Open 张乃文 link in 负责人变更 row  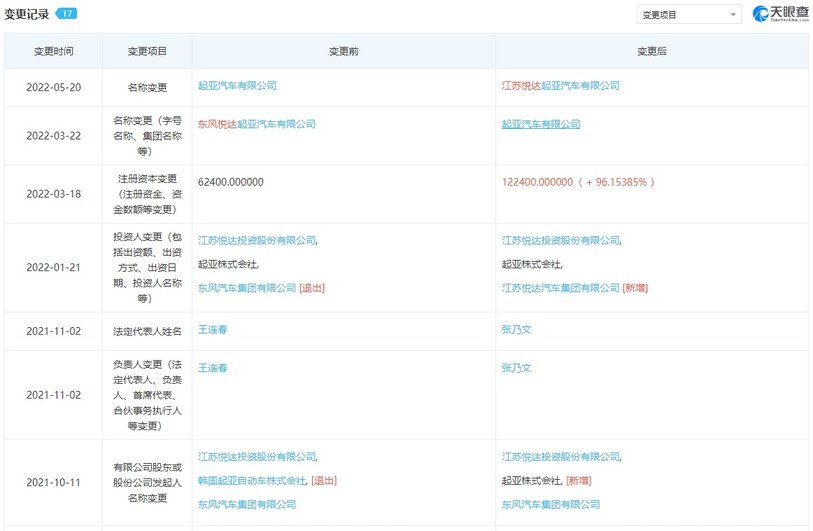(x=516, y=368)
